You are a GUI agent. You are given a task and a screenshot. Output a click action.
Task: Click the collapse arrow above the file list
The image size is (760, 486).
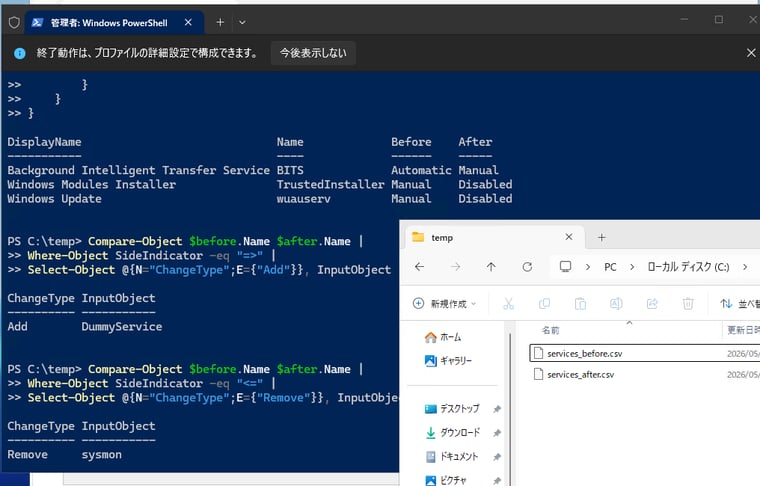pyautogui.click(x=629, y=322)
